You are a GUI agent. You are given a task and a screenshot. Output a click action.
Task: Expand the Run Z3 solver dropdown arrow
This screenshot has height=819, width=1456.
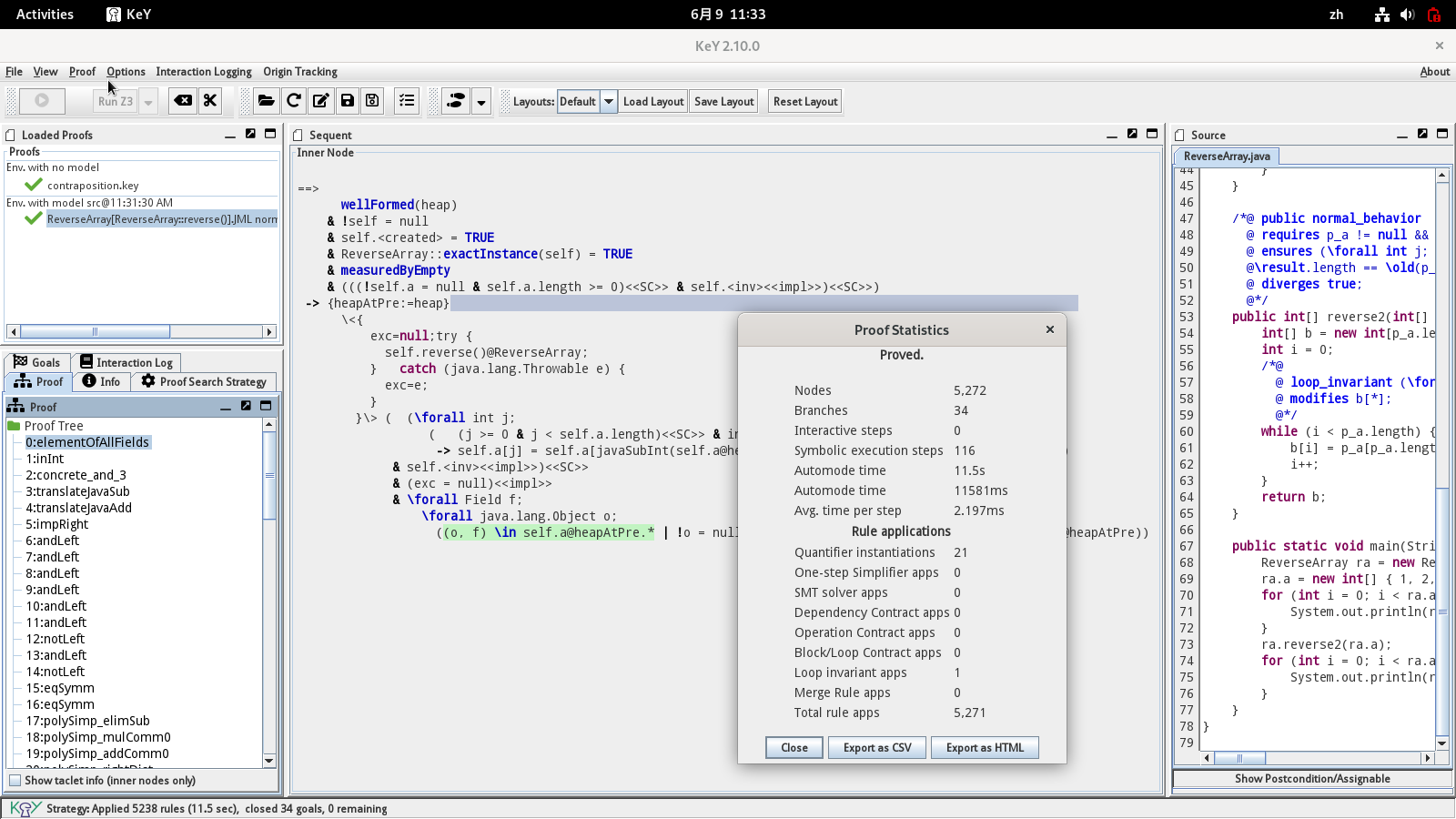coord(148,102)
